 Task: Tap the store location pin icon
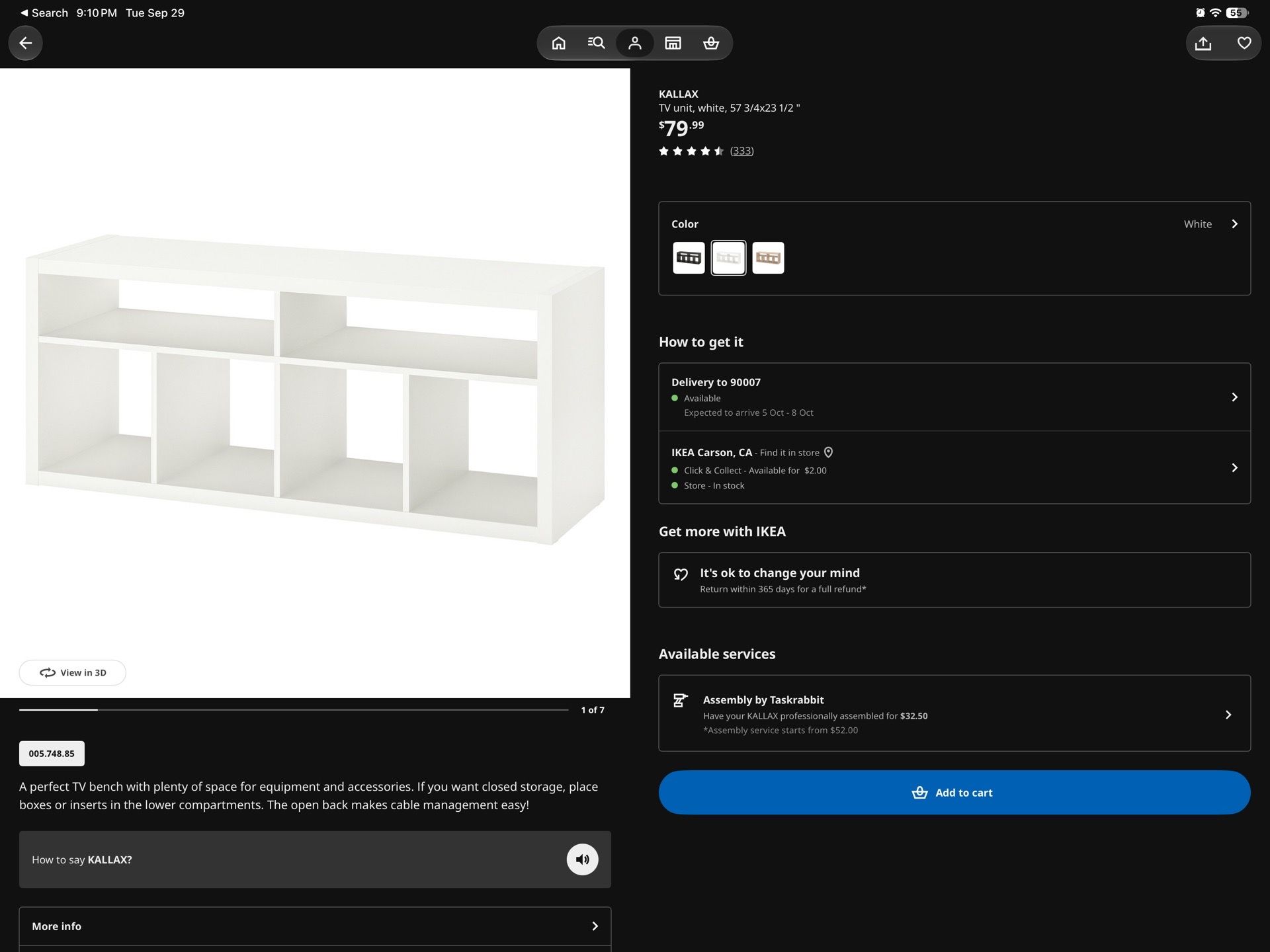pos(828,452)
